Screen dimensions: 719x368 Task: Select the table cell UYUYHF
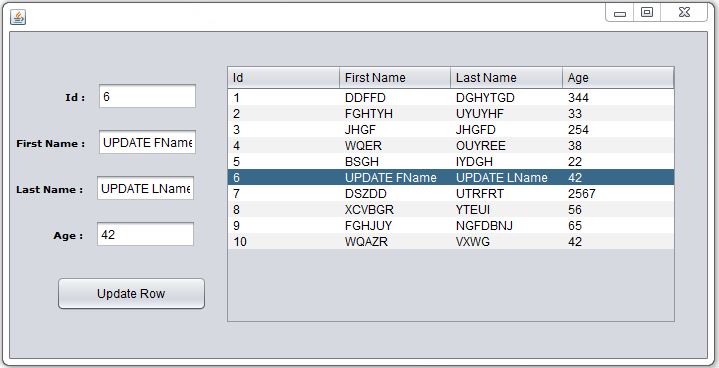(x=506, y=114)
